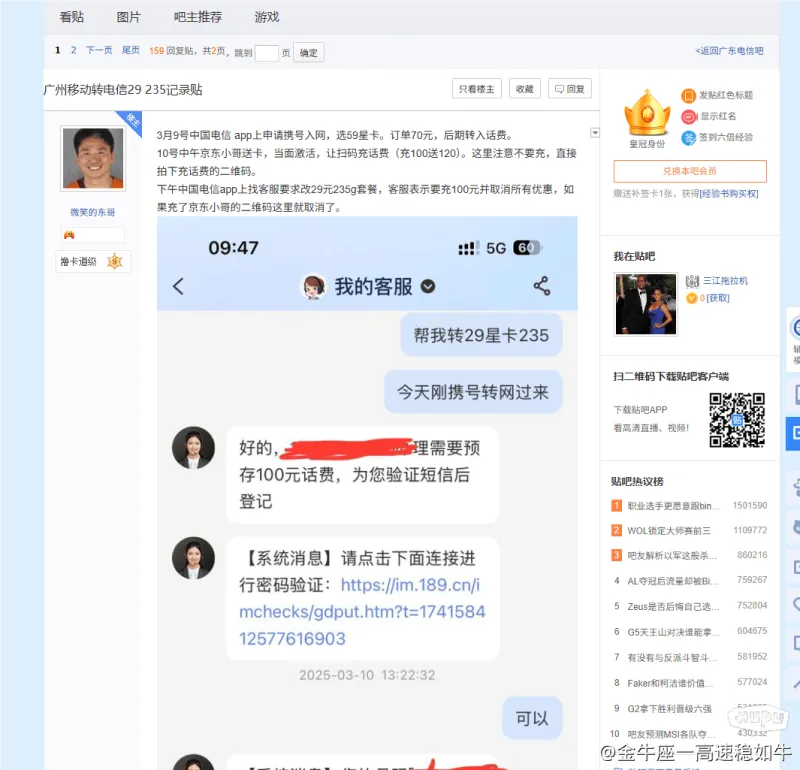Go to the 游戏 tab

point(267,17)
